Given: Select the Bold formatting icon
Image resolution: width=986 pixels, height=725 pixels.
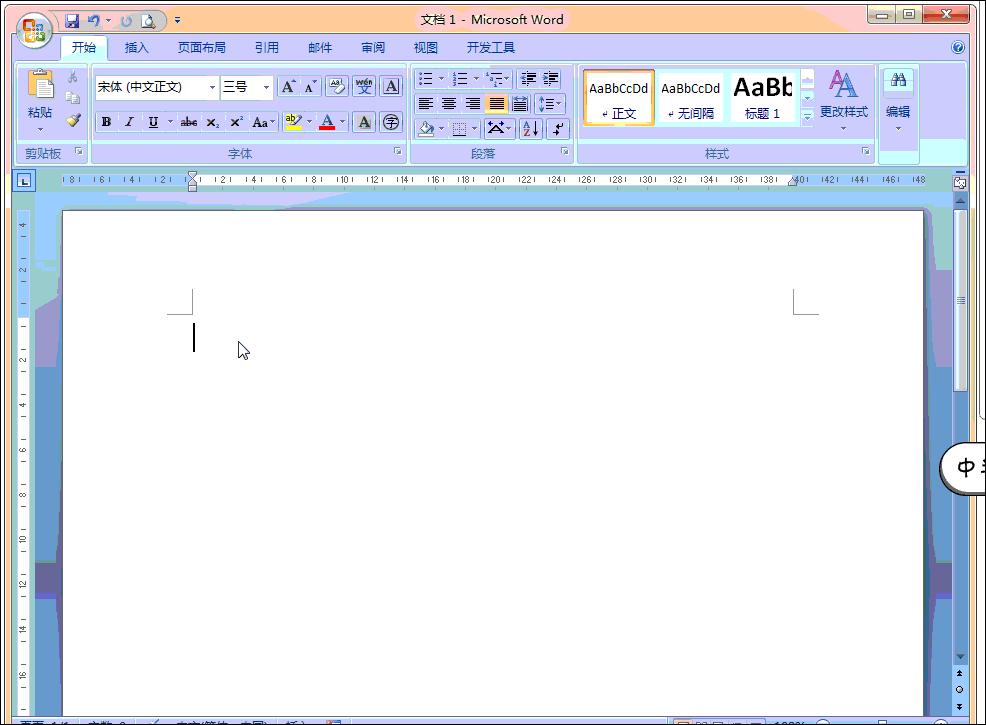Looking at the screenshot, I should coord(106,121).
